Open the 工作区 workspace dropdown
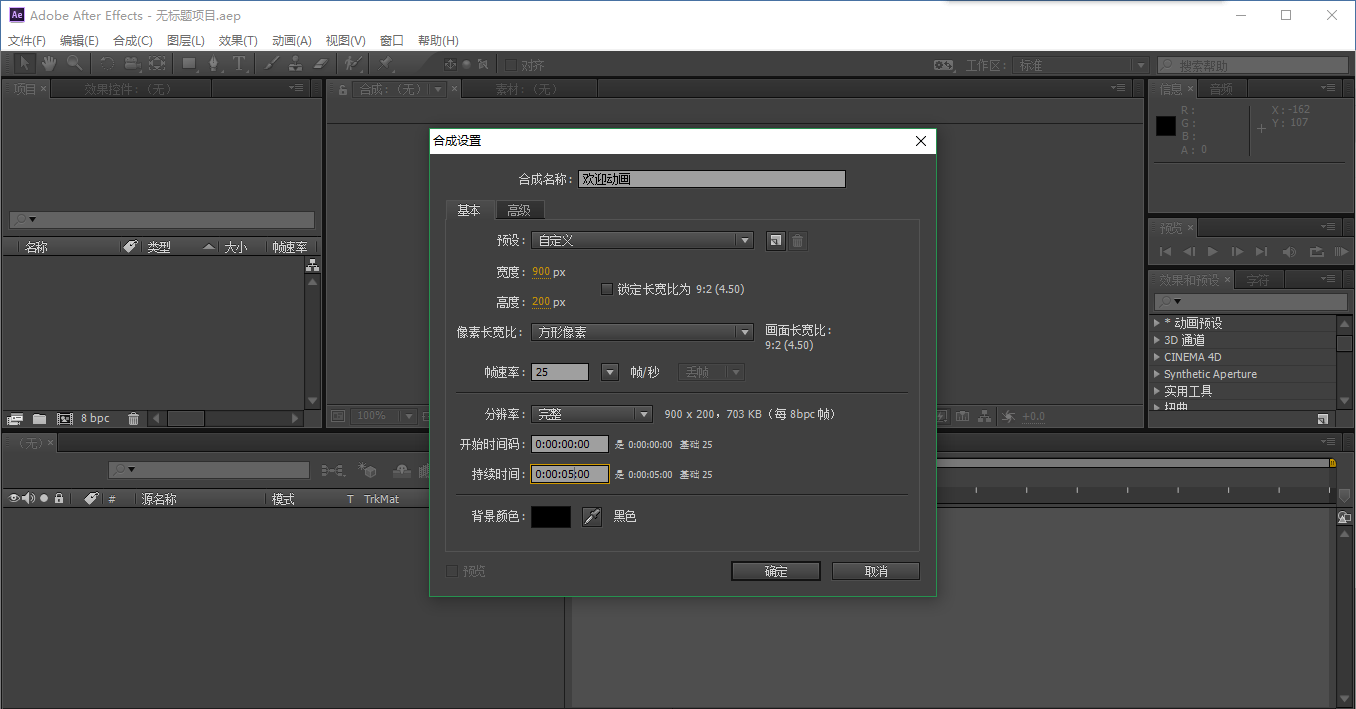1356x709 pixels. tap(1081, 65)
